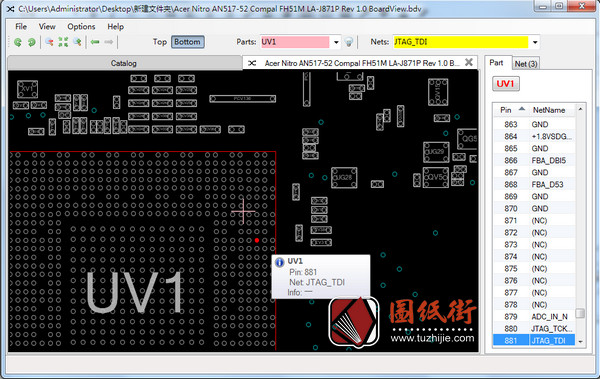Open the View menu
Image resolution: width=600 pixels, height=379 pixels.
[x=47, y=26]
